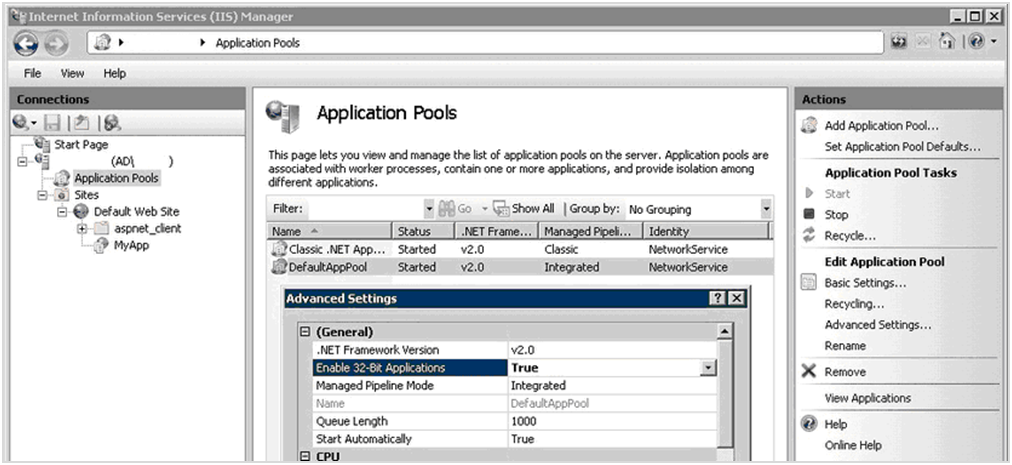Viewport: 1012px width, 465px height.
Task: Click the Remove X icon in Actions
Action: (x=809, y=372)
